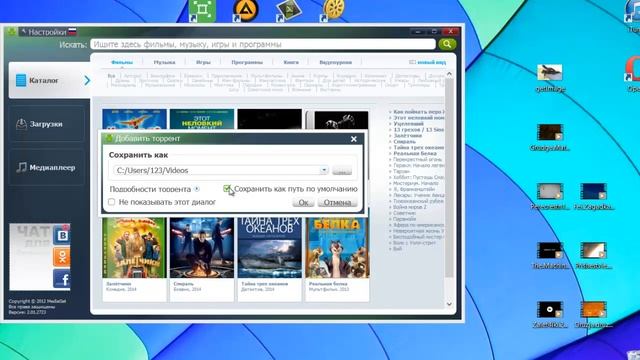Open the Медиаплеер section
The image size is (640, 360).
pos(47,167)
